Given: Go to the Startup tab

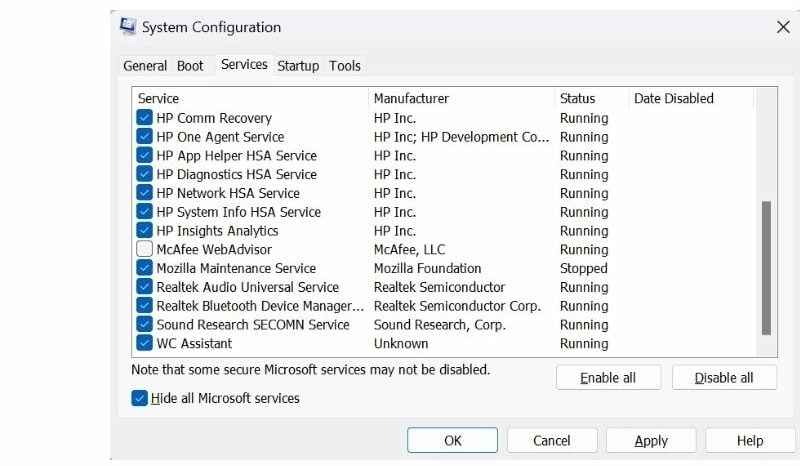Looking at the screenshot, I should pyautogui.click(x=298, y=66).
